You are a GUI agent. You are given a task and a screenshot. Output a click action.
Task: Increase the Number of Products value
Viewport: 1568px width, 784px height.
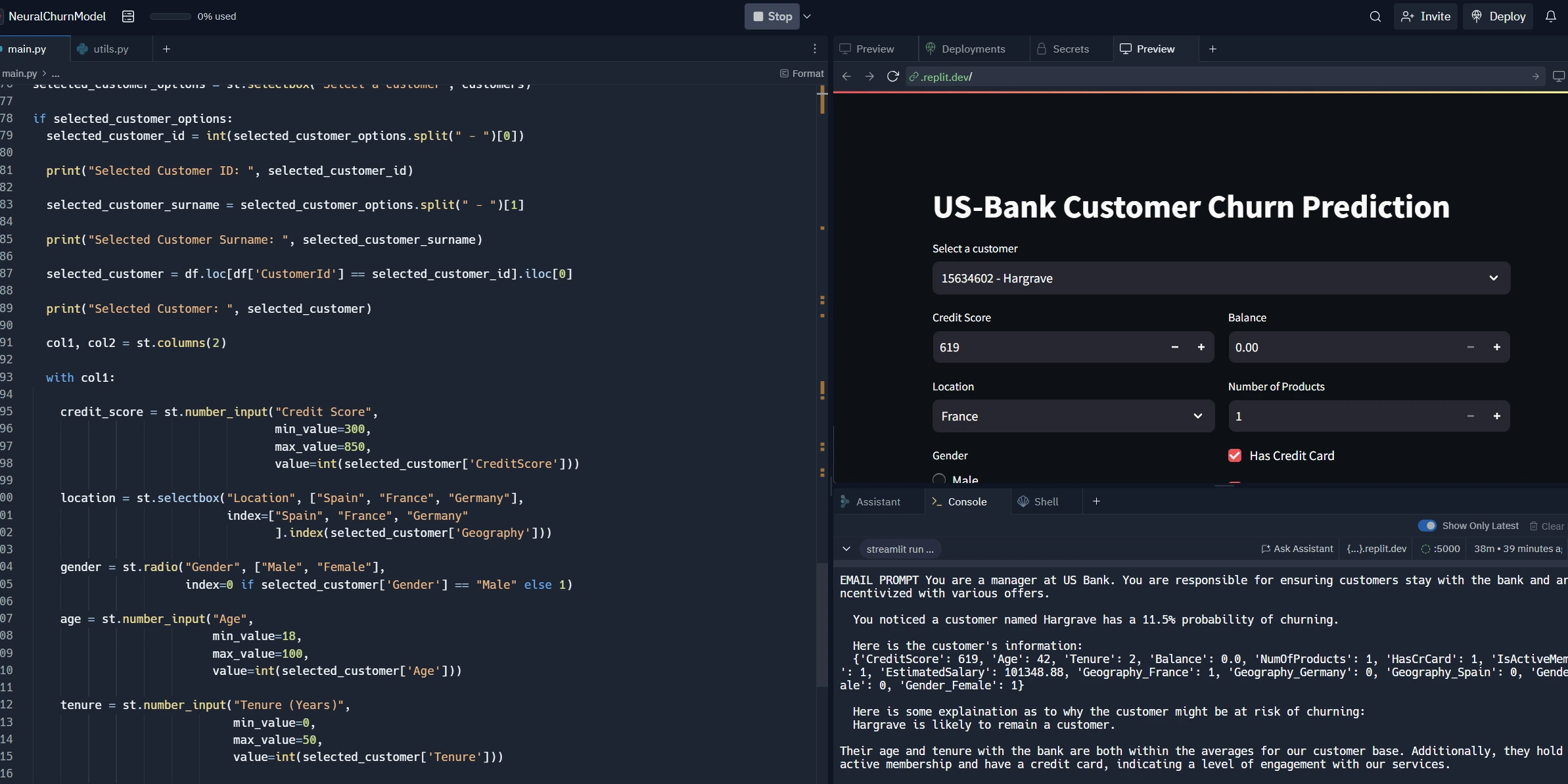(1497, 416)
